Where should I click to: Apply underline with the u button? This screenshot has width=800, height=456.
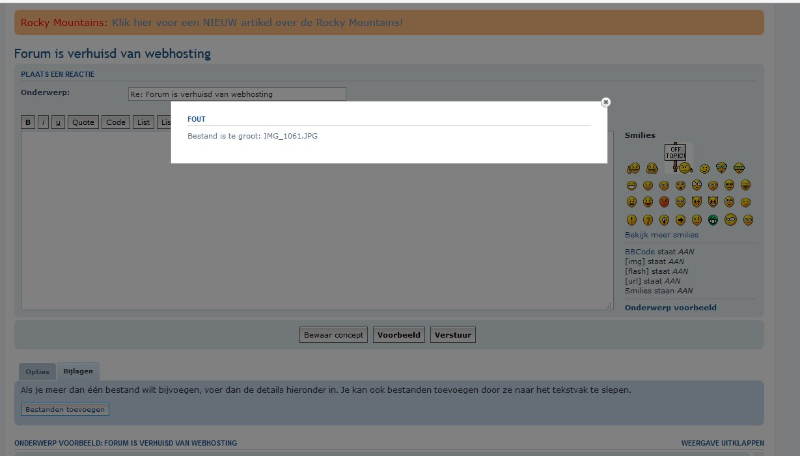[58, 122]
